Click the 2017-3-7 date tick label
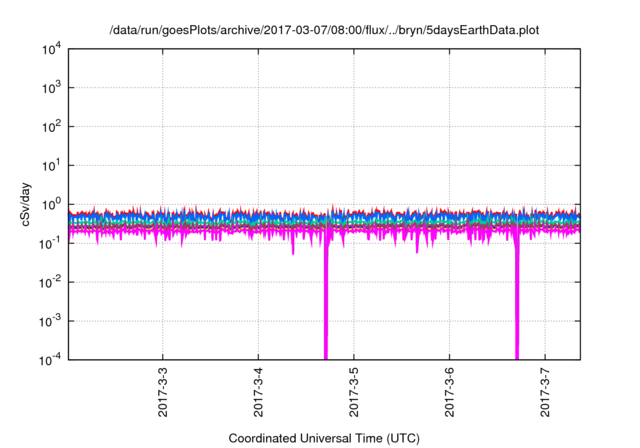Image resolution: width=640 pixels, height=448 pixels. [x=545, y=393]
